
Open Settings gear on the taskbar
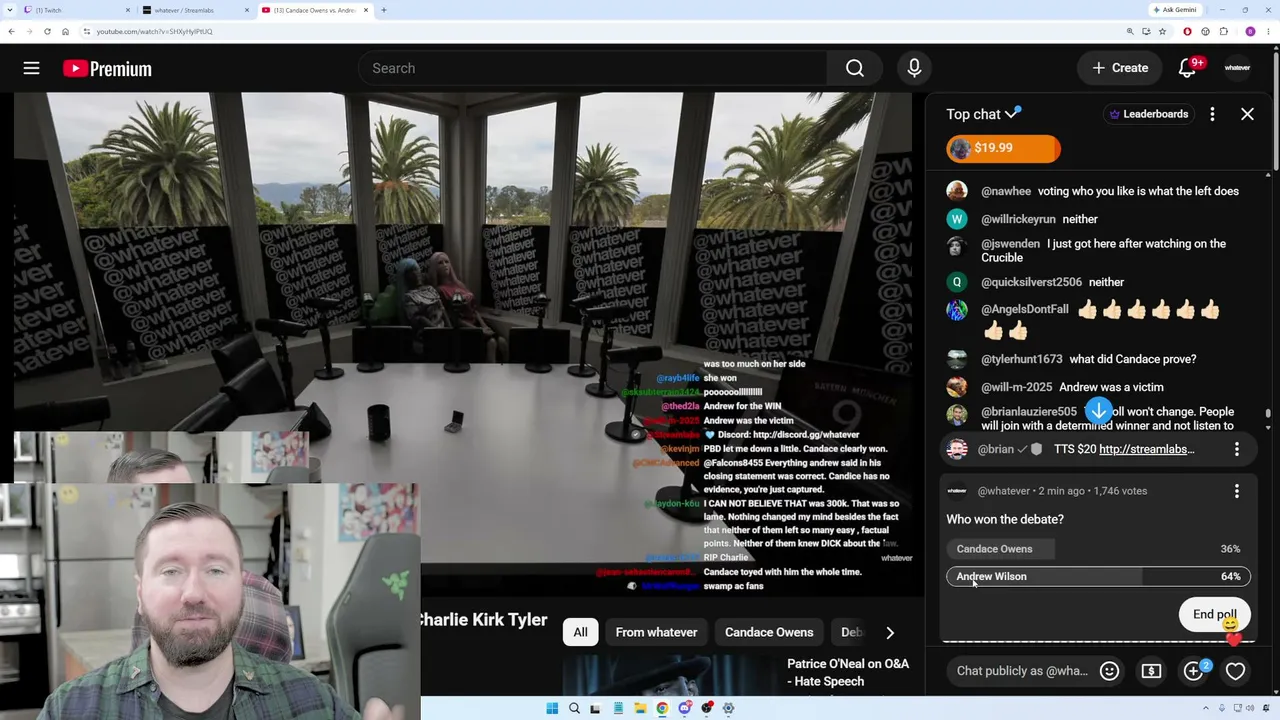728,708
